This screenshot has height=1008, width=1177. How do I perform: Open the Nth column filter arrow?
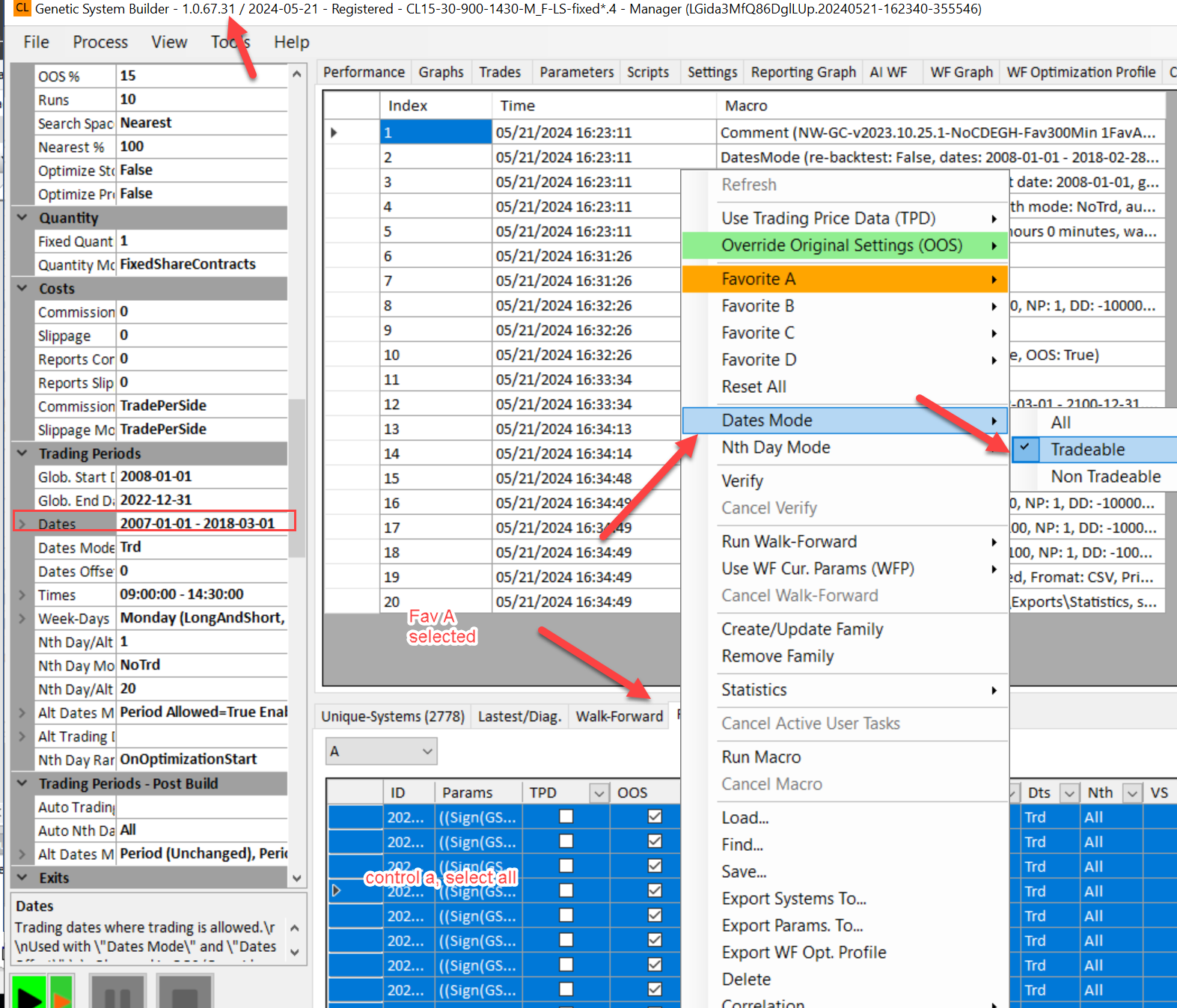1132,793
